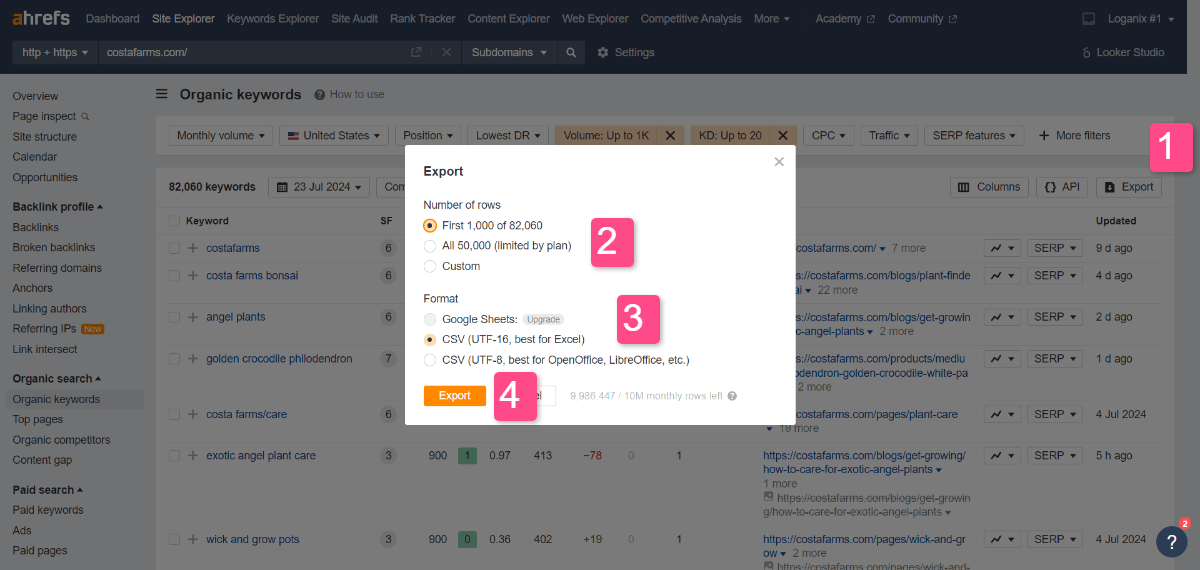Open Monthly volume filter dropdown
1200x570 pixels.
pos(221,135)
